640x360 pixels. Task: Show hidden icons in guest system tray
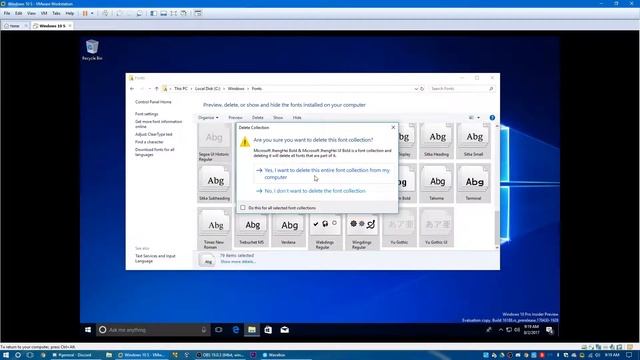(501, 330)
